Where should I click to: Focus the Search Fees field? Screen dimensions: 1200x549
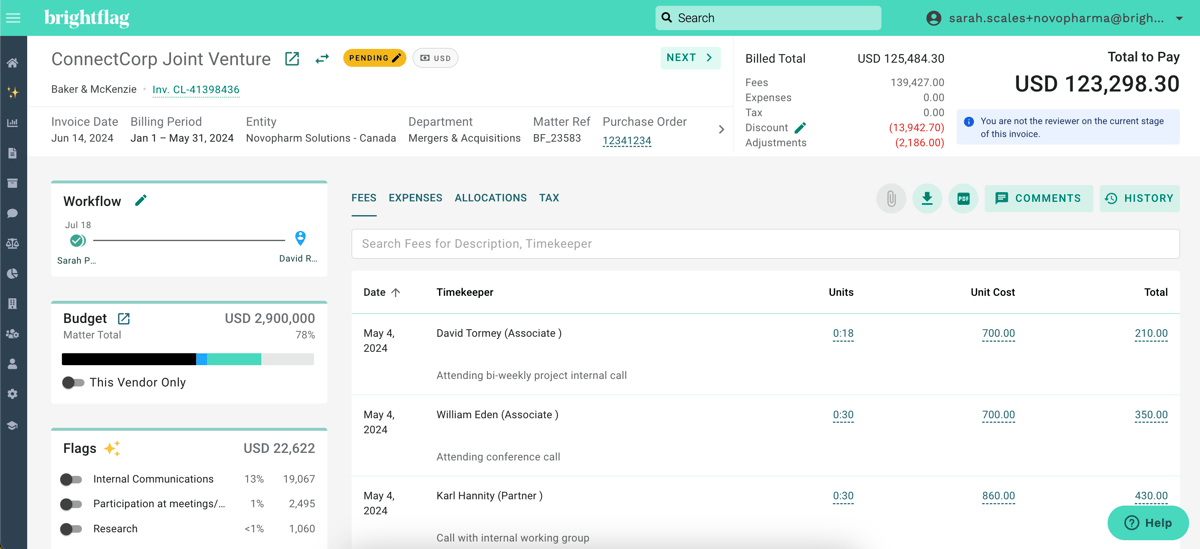(765, 244)
